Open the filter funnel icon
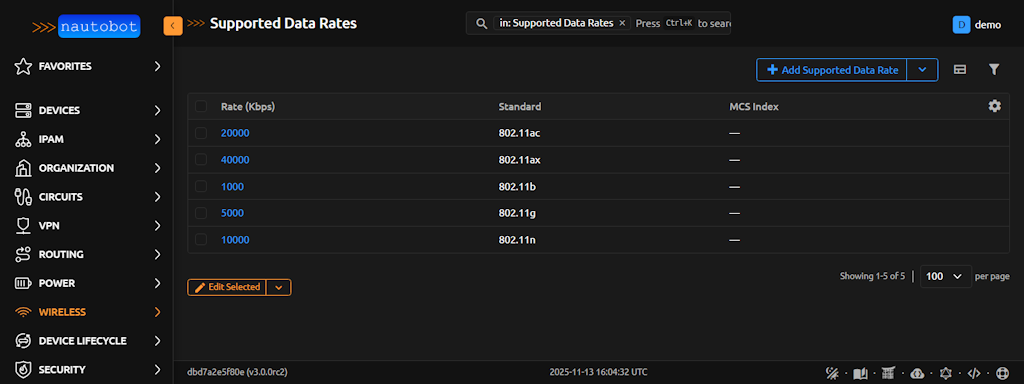The width and height of the screenshot is (1024, 384). [x=994, y=69]
